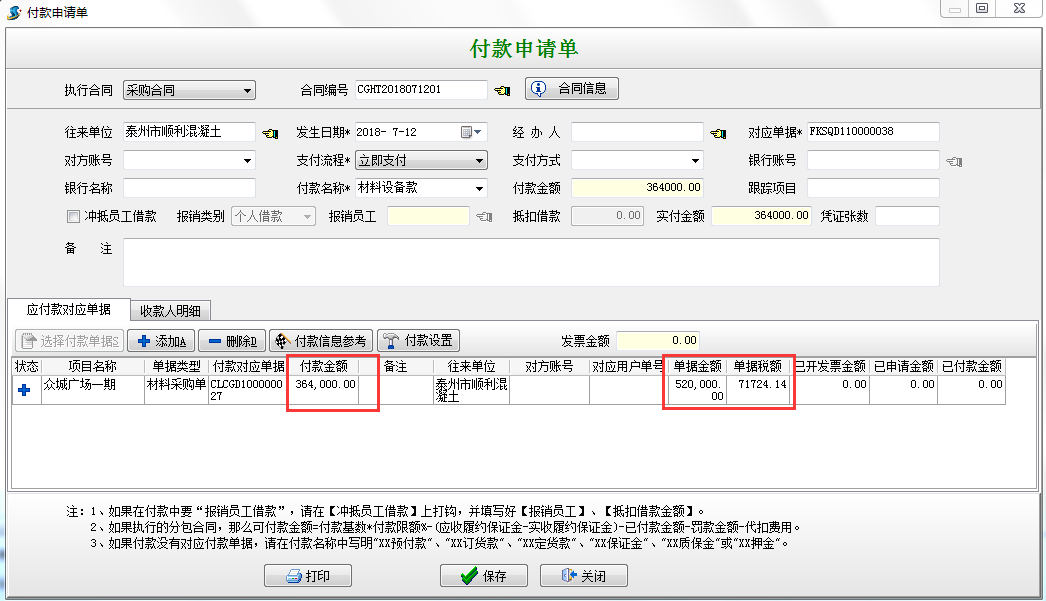Viewport: 1046px width, 601px height.
Task: Open the 支付流程 dropdown
Action: click(x=479, y=161)
